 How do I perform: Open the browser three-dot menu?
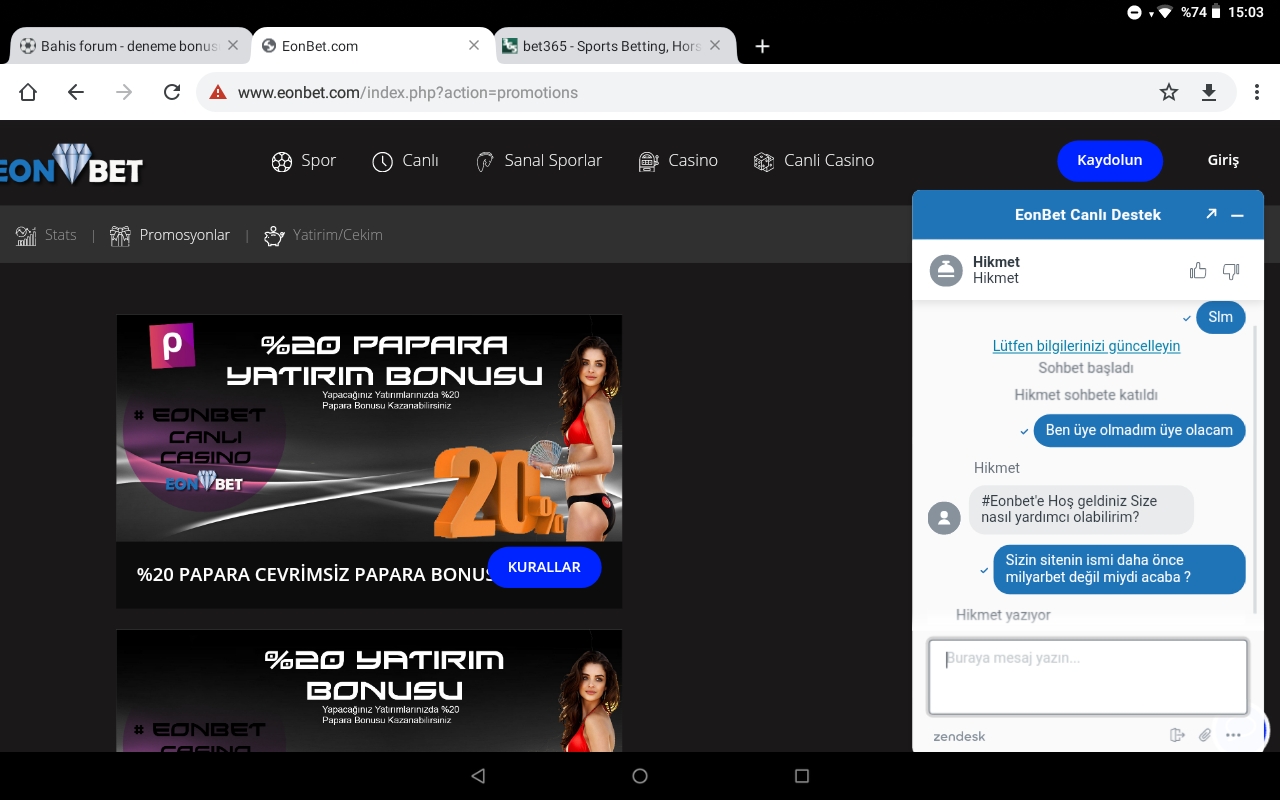(x=1257, y=92)
